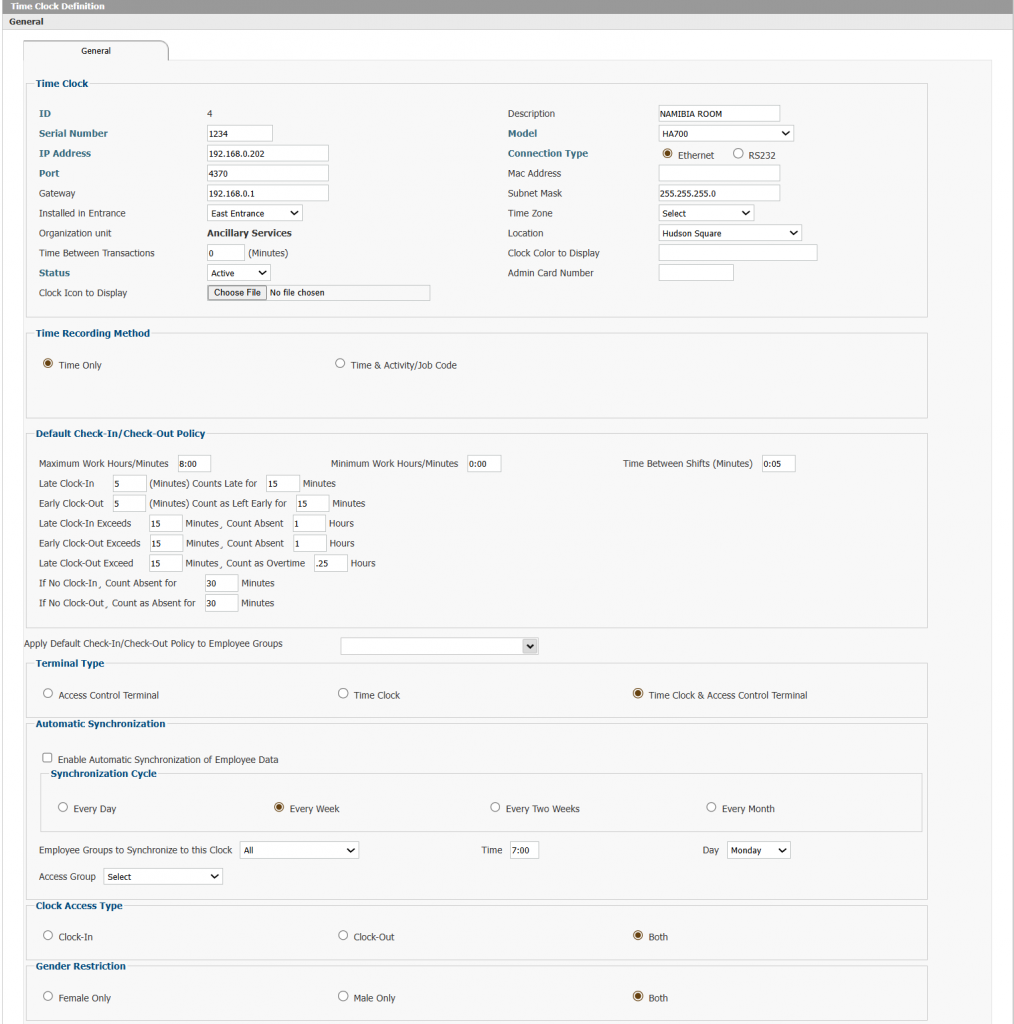Select Both under Gender Restriction
The width and height of the screenshot is (1014, 1024).
[x=638, y=996]
